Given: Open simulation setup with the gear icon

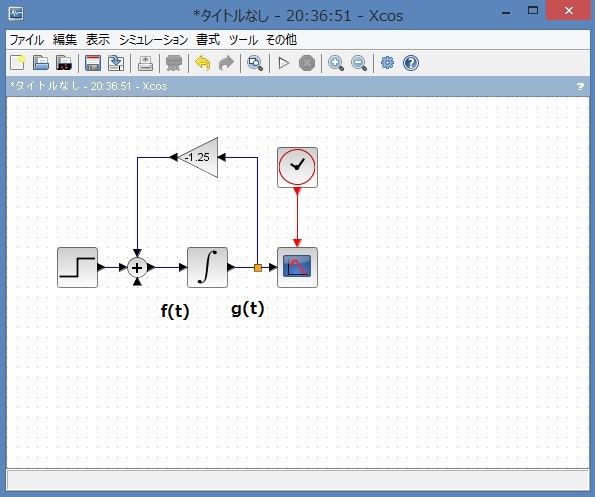Looking at the screenshot, I should pyautogui.click(x=387, y=63).
